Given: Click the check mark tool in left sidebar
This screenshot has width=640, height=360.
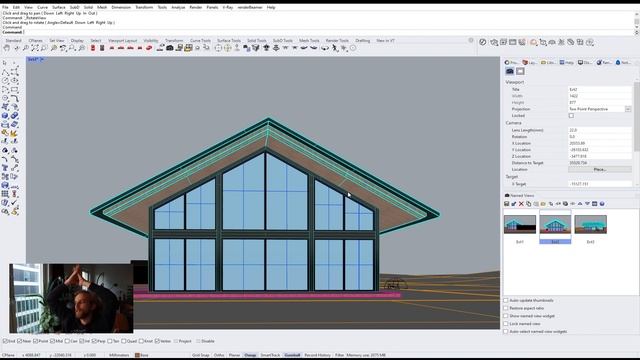Looking at the screenshot, I should point(14,202).
